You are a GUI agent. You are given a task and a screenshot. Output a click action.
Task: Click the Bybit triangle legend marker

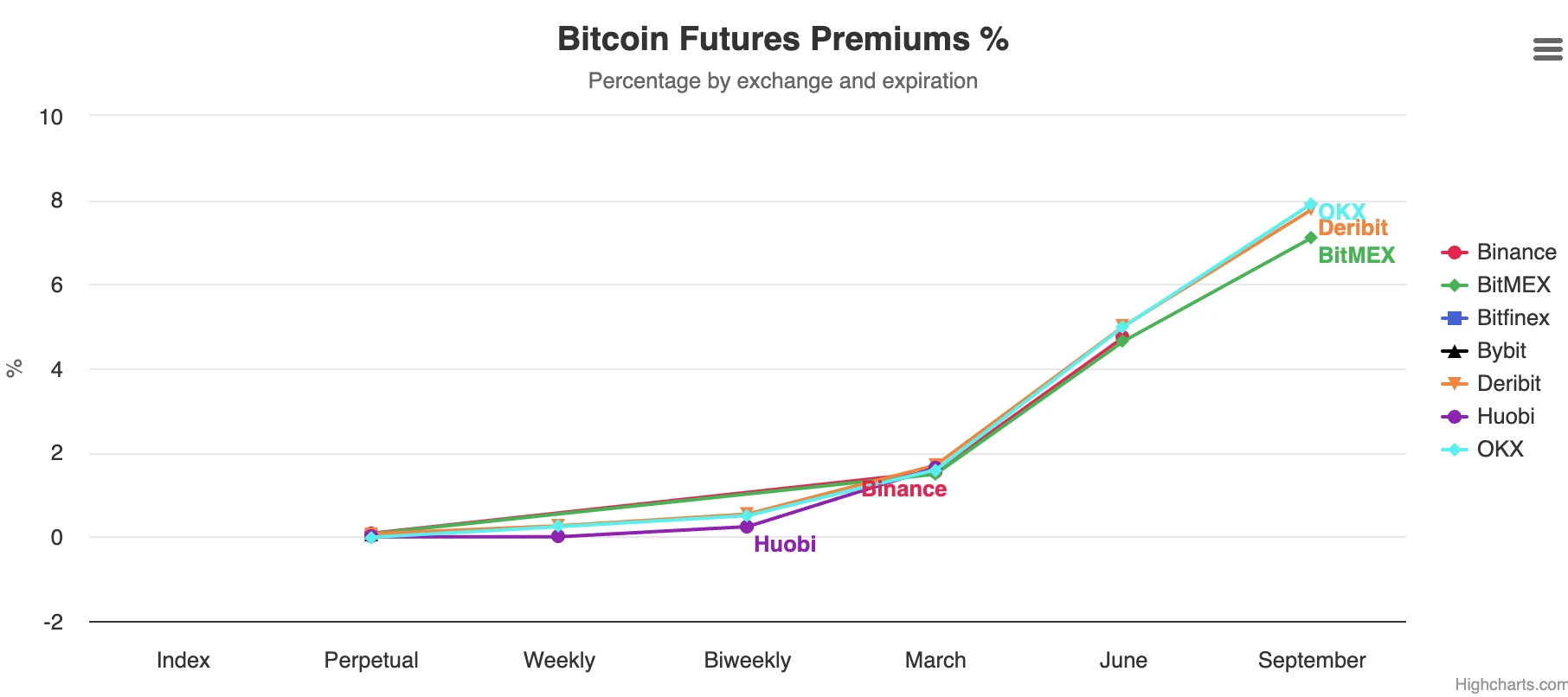click(x=1455, y=351)
